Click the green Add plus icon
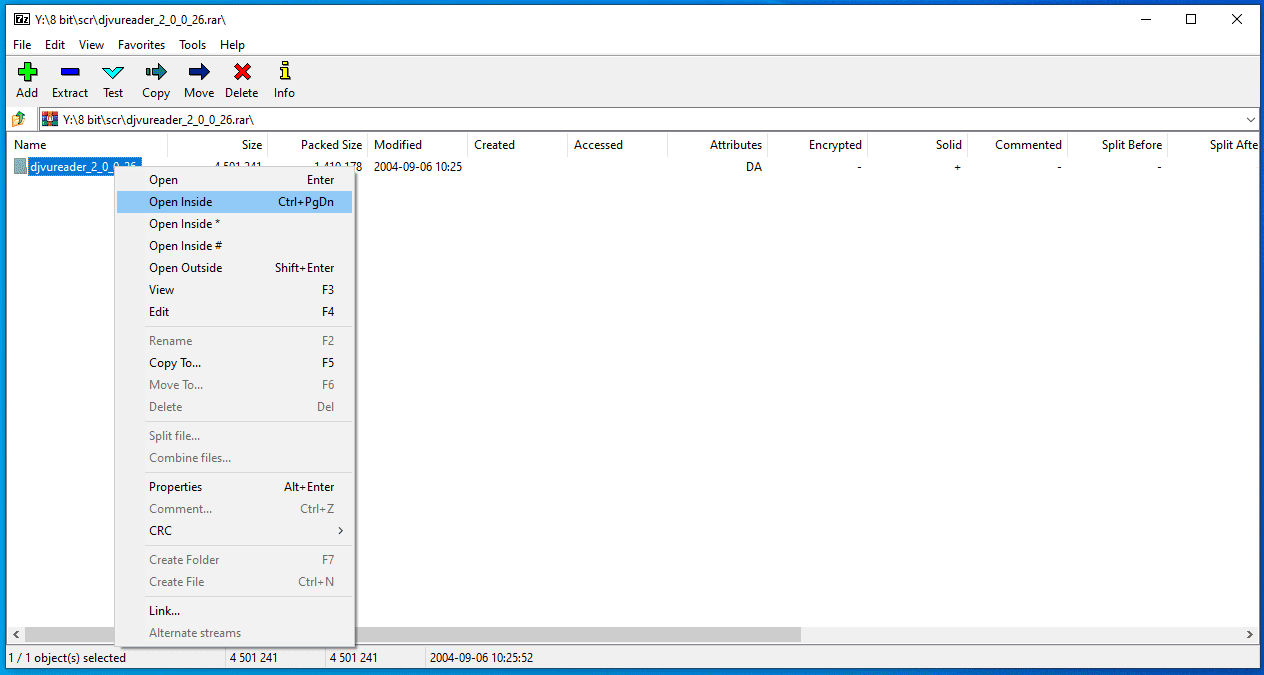The height and width of the screenshot is (675, 1264). tap(27, 71)
